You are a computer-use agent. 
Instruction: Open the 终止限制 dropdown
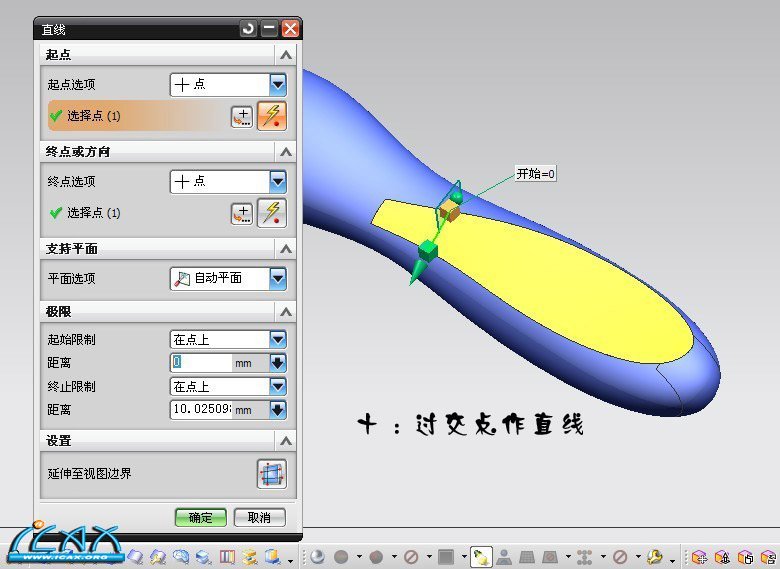coord(278,386)
